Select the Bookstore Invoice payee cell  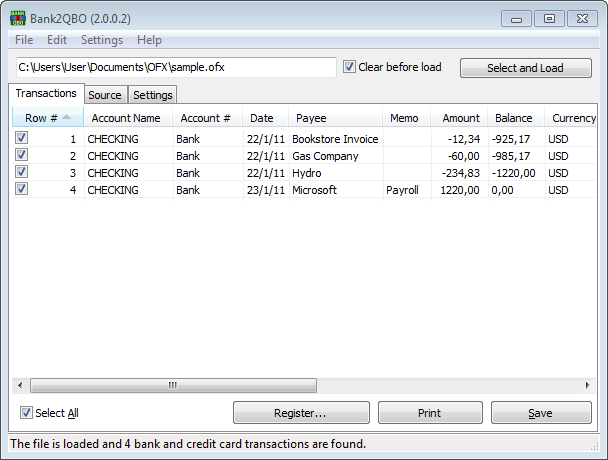(x=335, y=139)
